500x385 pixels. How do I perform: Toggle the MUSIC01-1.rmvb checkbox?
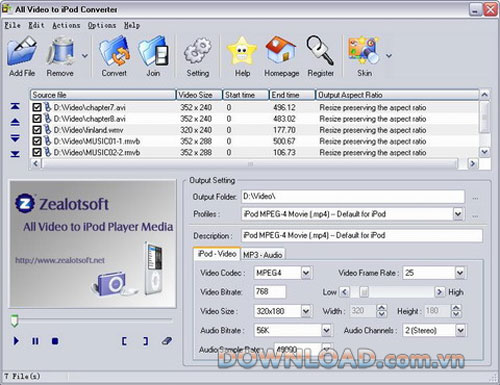point(37,141)
